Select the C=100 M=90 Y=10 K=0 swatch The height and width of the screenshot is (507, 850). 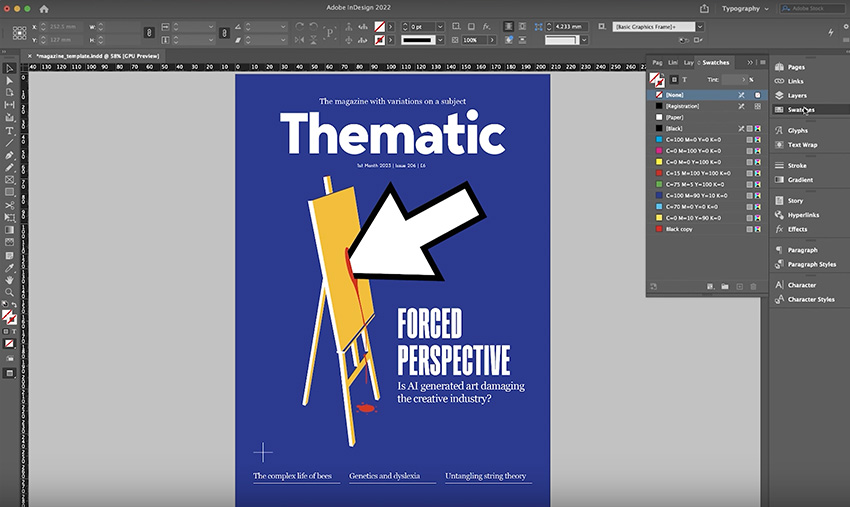pos(707,195)
